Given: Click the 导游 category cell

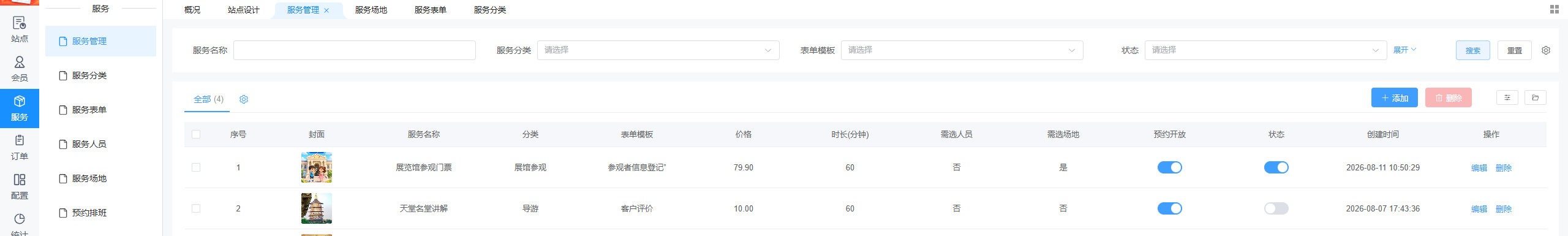Looking at the screenshot, I should tap(530, 208).
